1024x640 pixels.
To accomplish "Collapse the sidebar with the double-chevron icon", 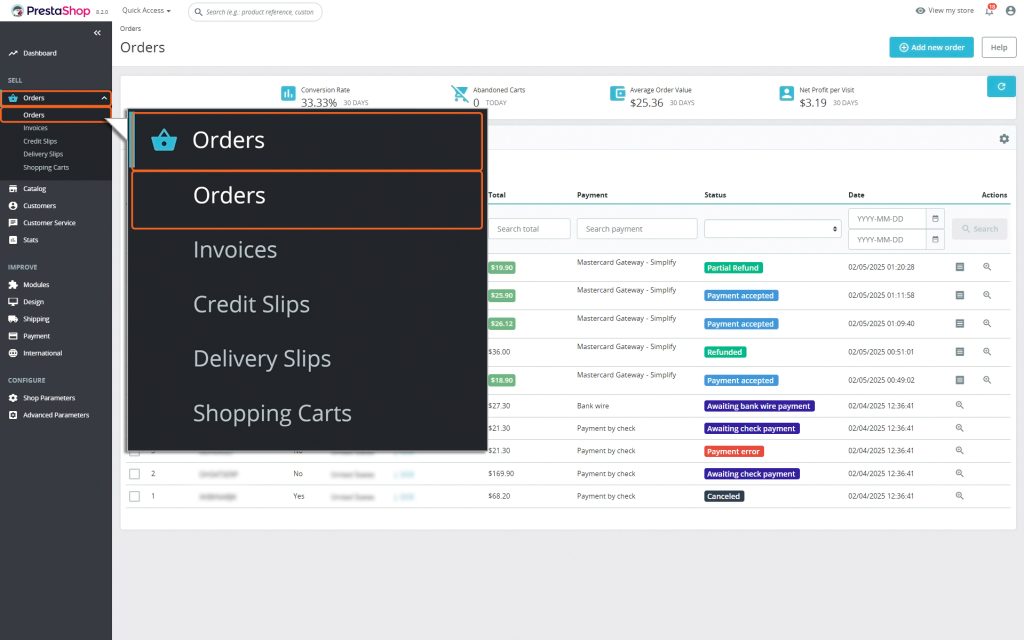I will pos(97,33).
